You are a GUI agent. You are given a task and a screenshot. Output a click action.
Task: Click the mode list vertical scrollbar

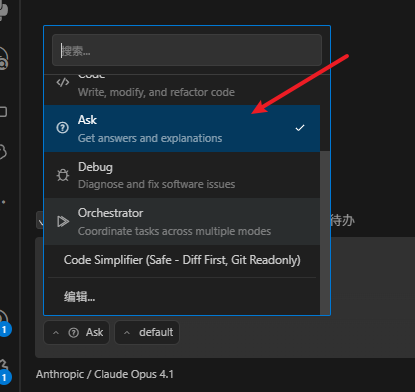[325, 233]
